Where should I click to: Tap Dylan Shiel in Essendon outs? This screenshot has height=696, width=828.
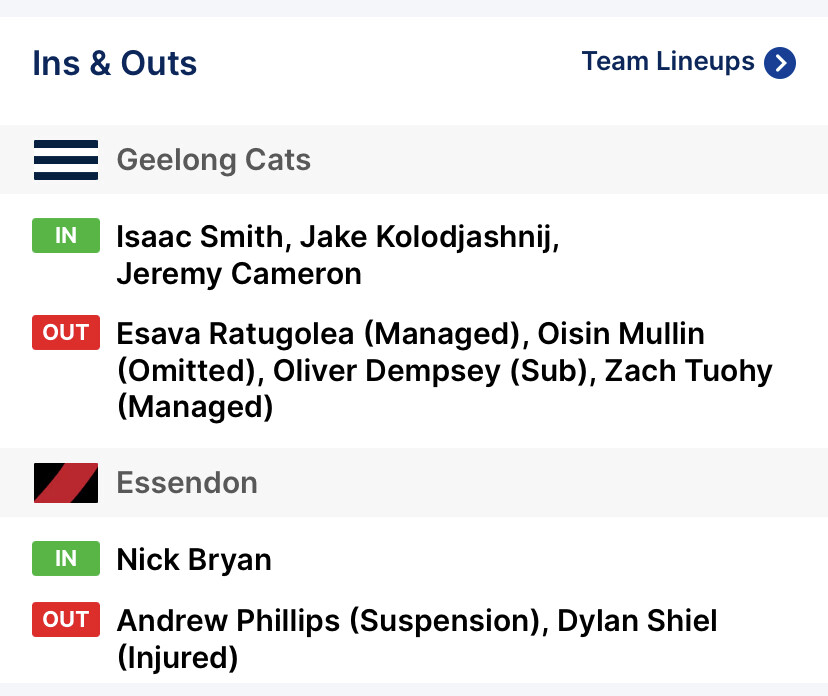(637, 621)
